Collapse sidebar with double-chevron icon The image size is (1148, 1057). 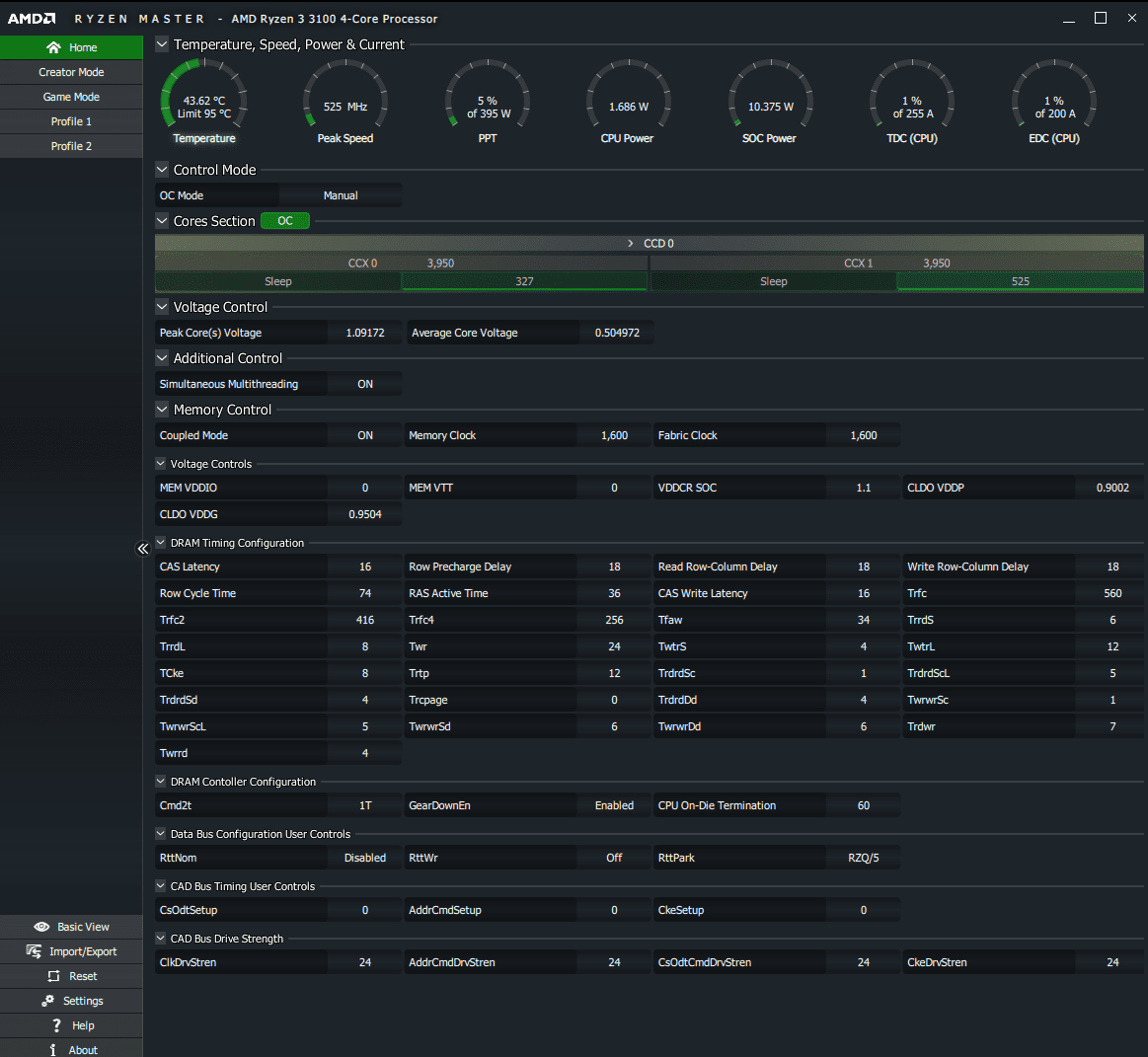click(143, 549)
